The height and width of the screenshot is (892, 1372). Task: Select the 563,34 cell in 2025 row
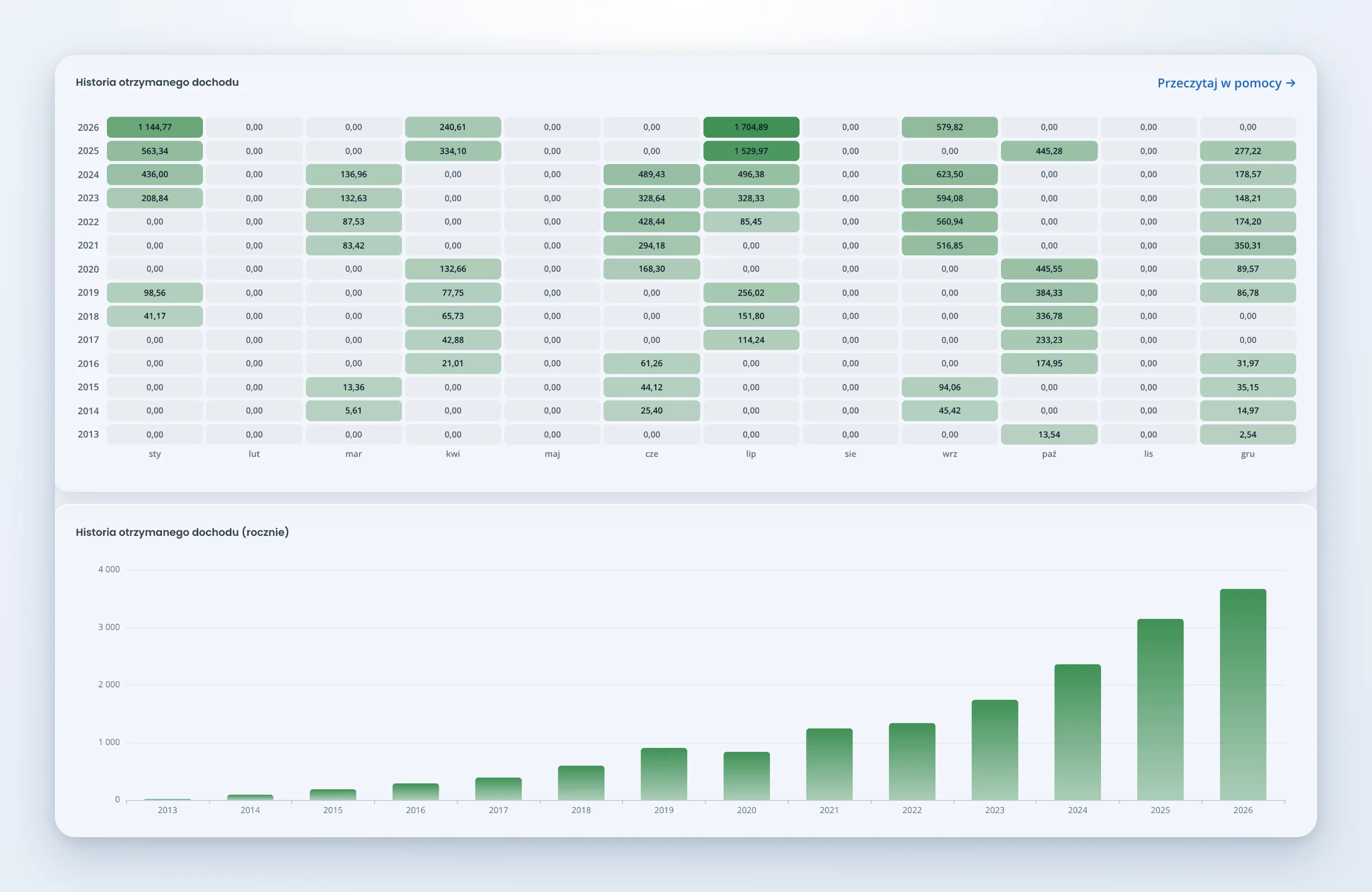click(154, 151)
